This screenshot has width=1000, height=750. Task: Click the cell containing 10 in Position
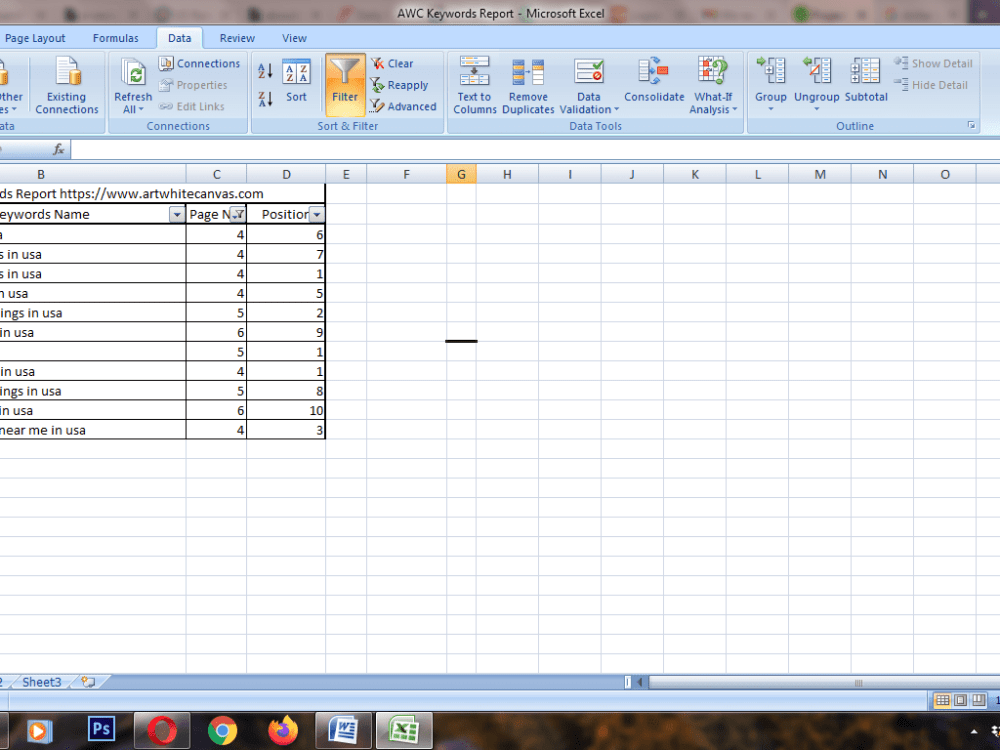pos(286,411)
